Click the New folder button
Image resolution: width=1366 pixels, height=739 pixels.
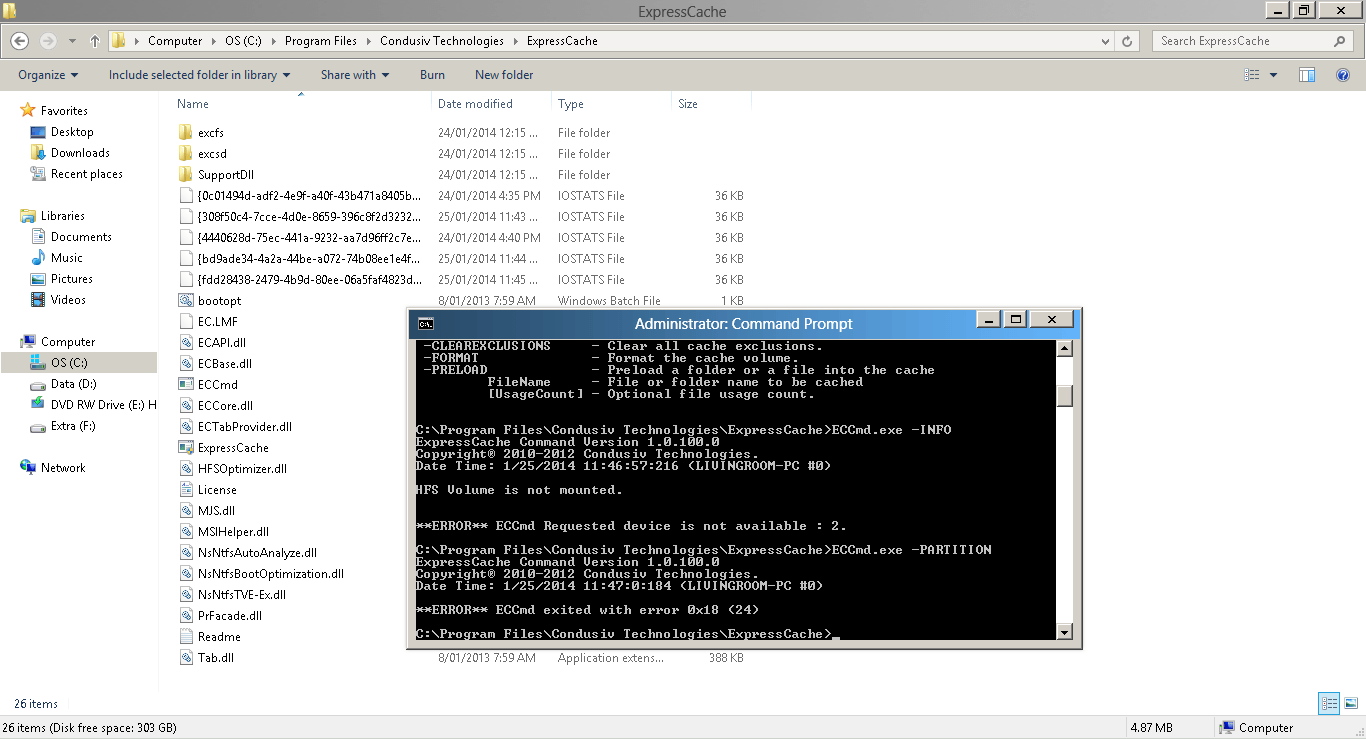[x=504, y=75]
